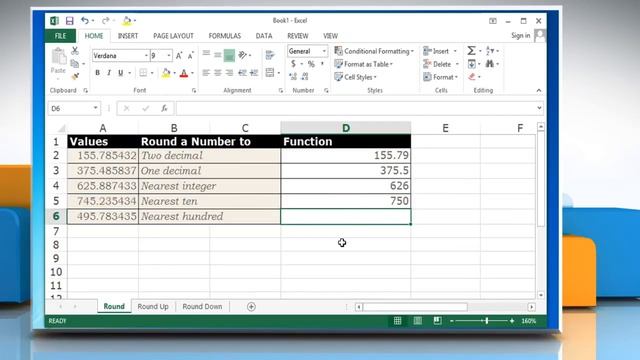Viewport: 640px width, 360px height.
Task: Click the Clear eraser icon
Action: (472, 77)
